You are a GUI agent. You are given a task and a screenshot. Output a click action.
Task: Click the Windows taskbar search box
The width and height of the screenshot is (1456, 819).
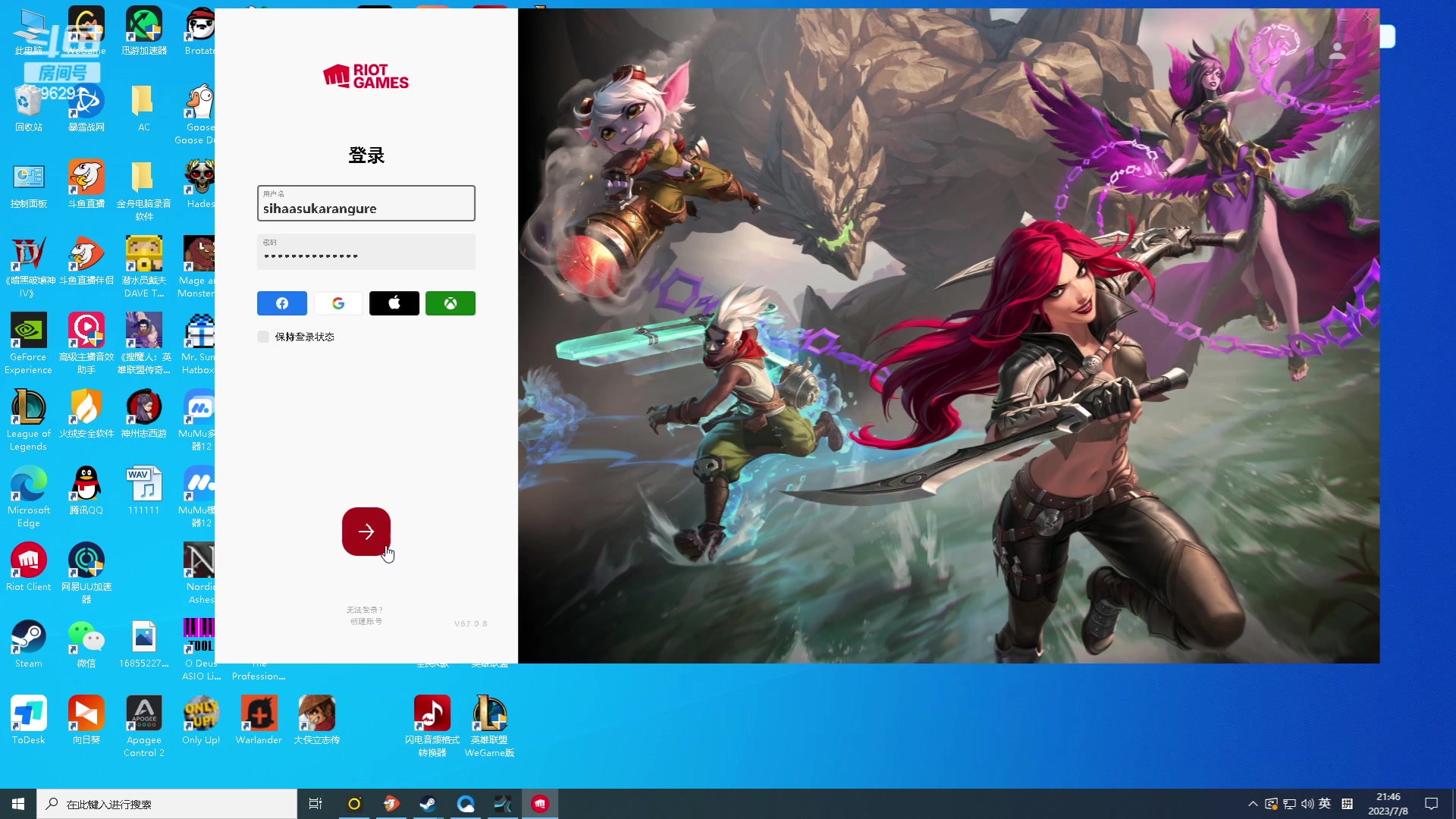(x=167, y=804)
